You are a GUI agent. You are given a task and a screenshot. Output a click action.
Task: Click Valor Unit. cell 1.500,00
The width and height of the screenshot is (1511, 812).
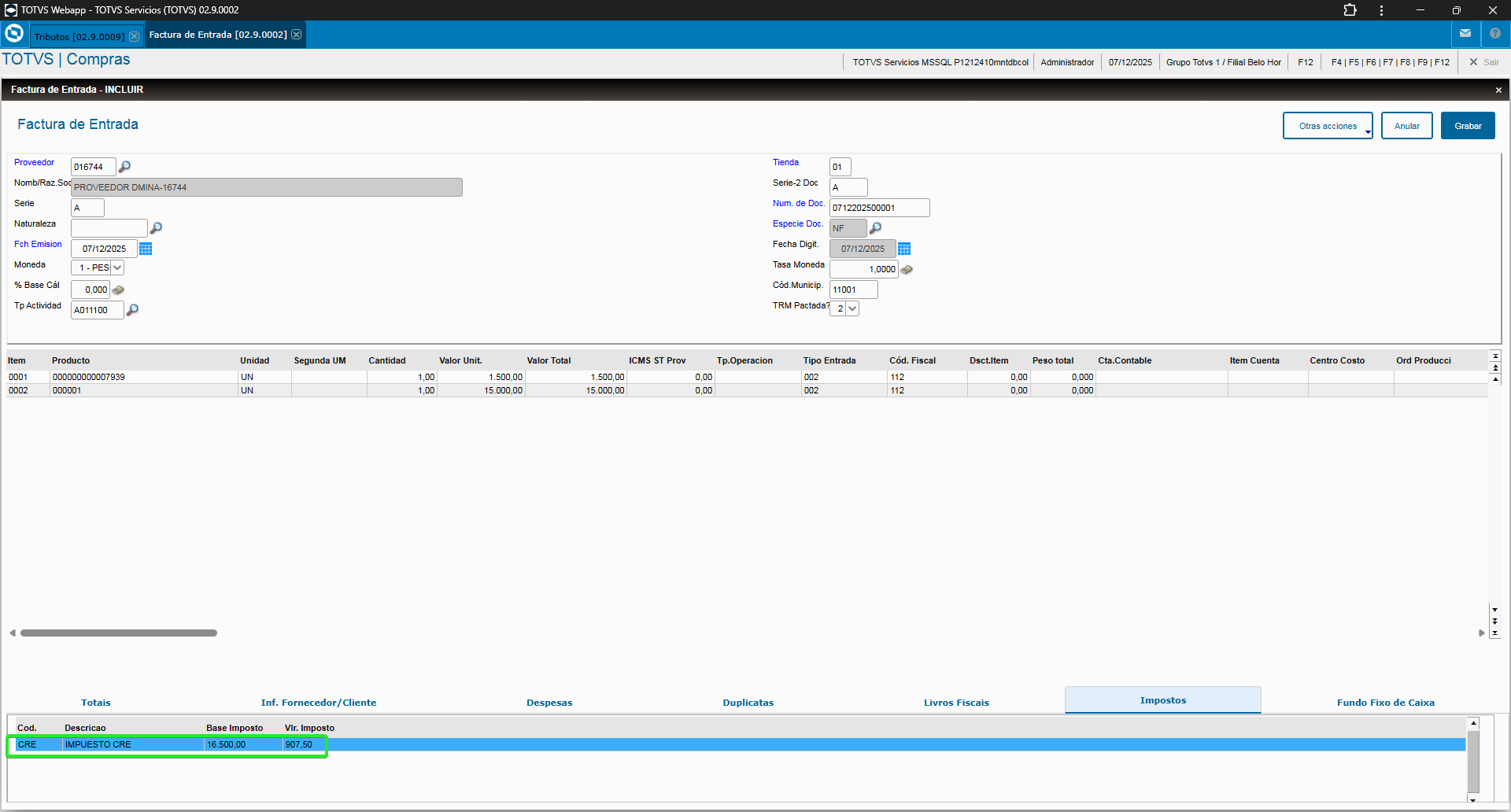pyautogui.click(x=481, y=377)
